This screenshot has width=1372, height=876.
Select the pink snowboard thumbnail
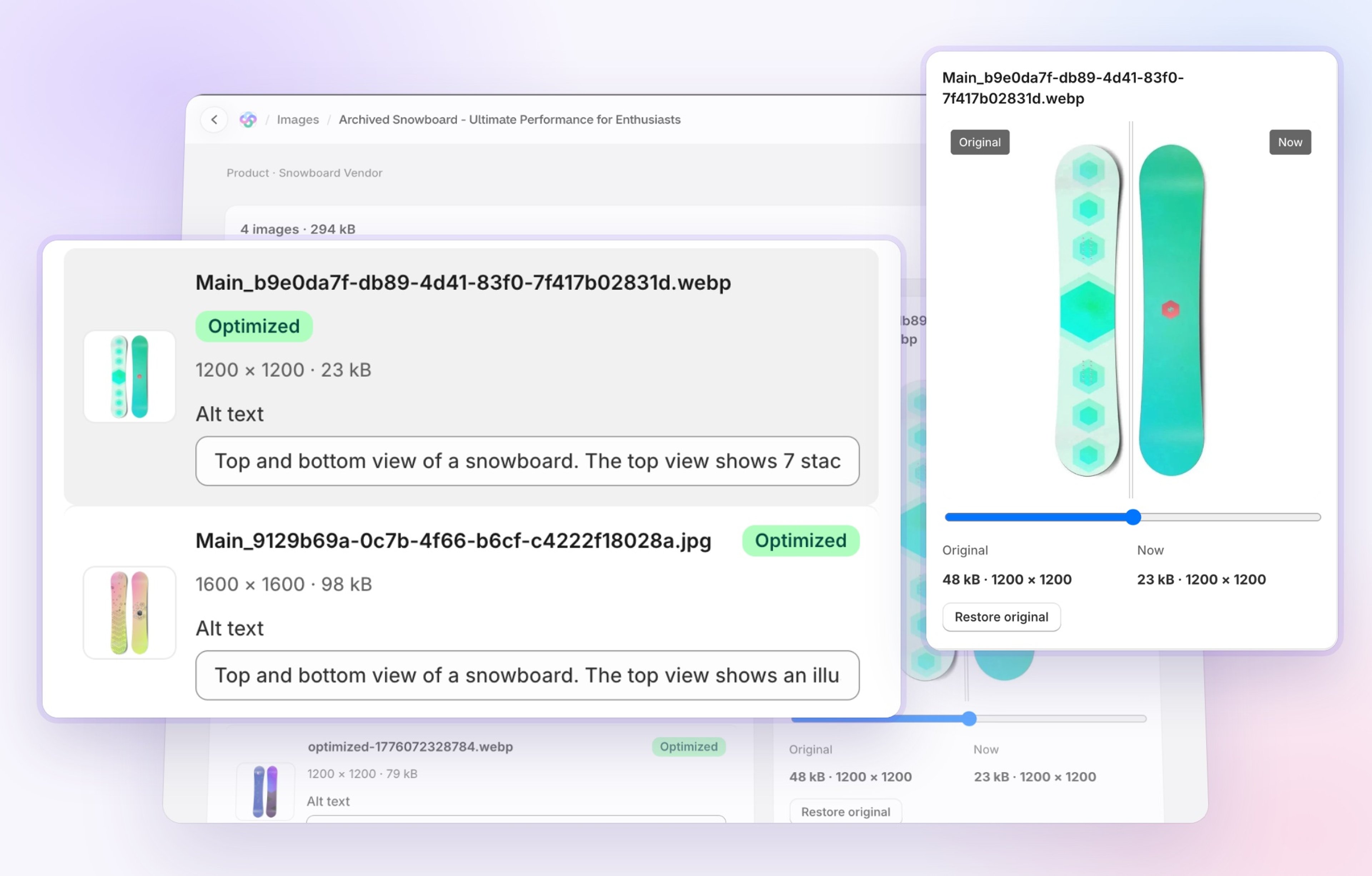click(129, 612)
